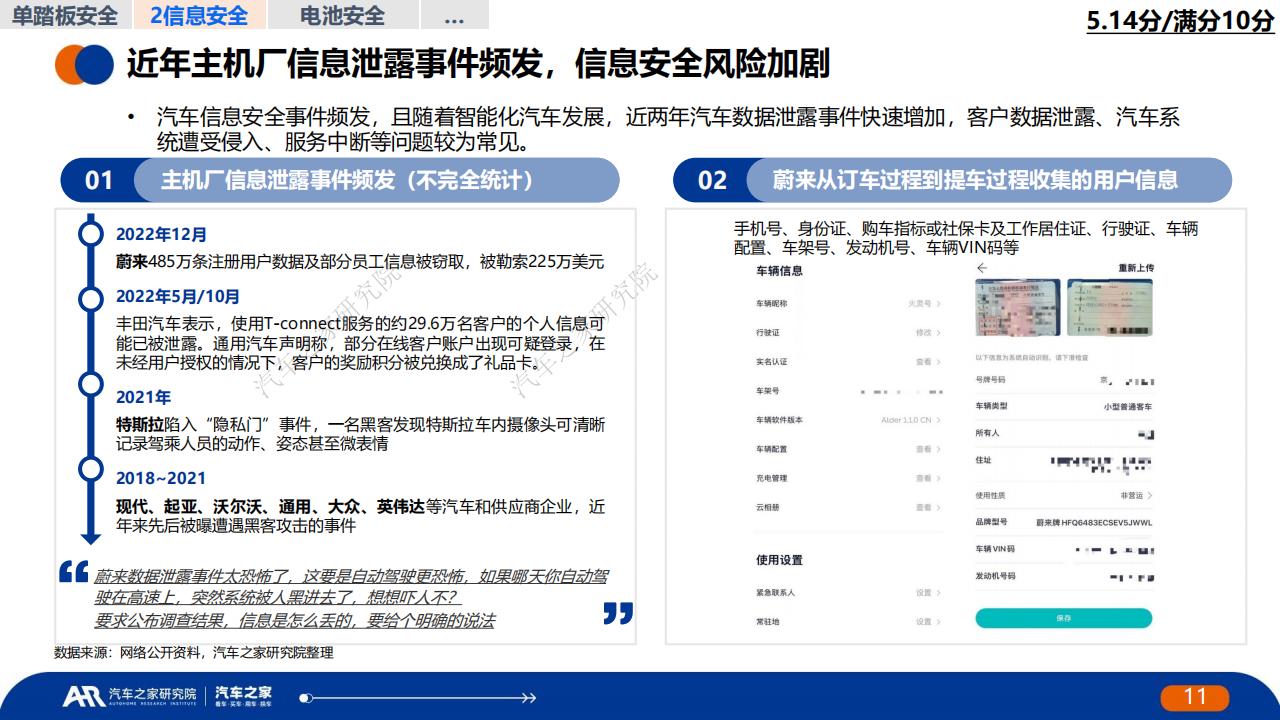Click the timeline circle for 2022年12月

(x=91, y=234)
